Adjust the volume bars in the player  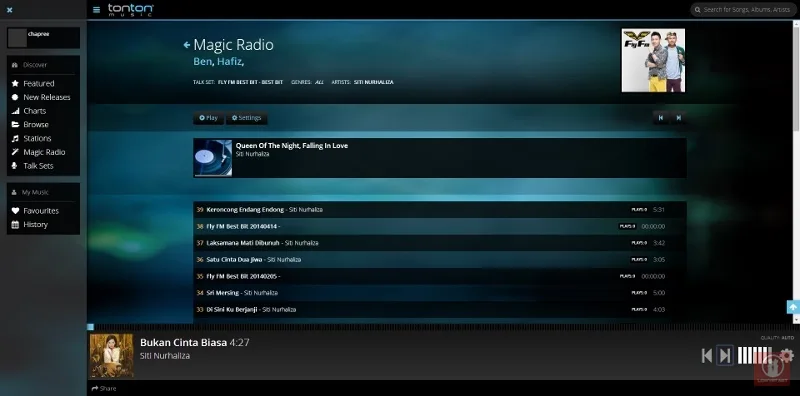click(x=755, y=355)
